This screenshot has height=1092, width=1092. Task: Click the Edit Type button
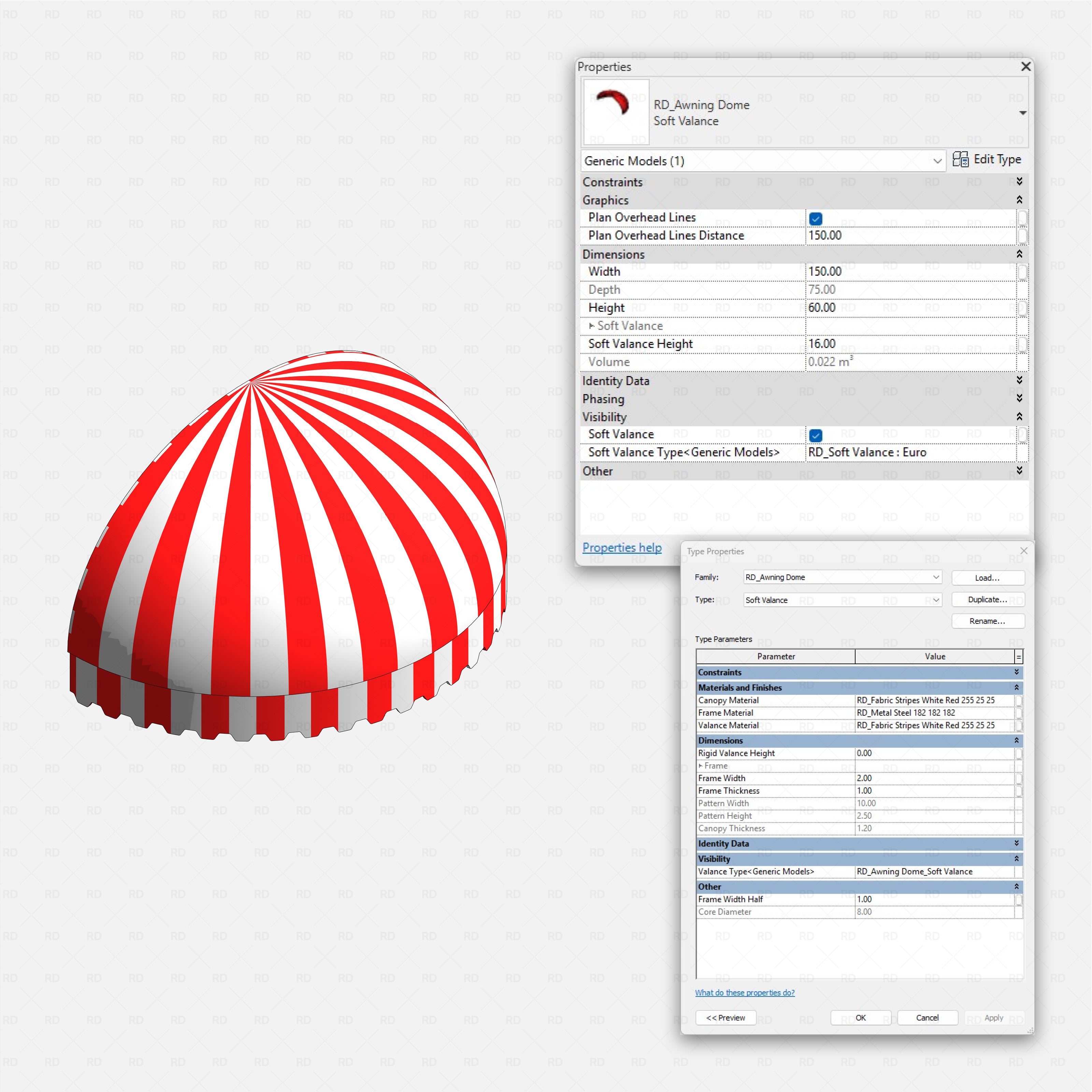coord(987,159)
